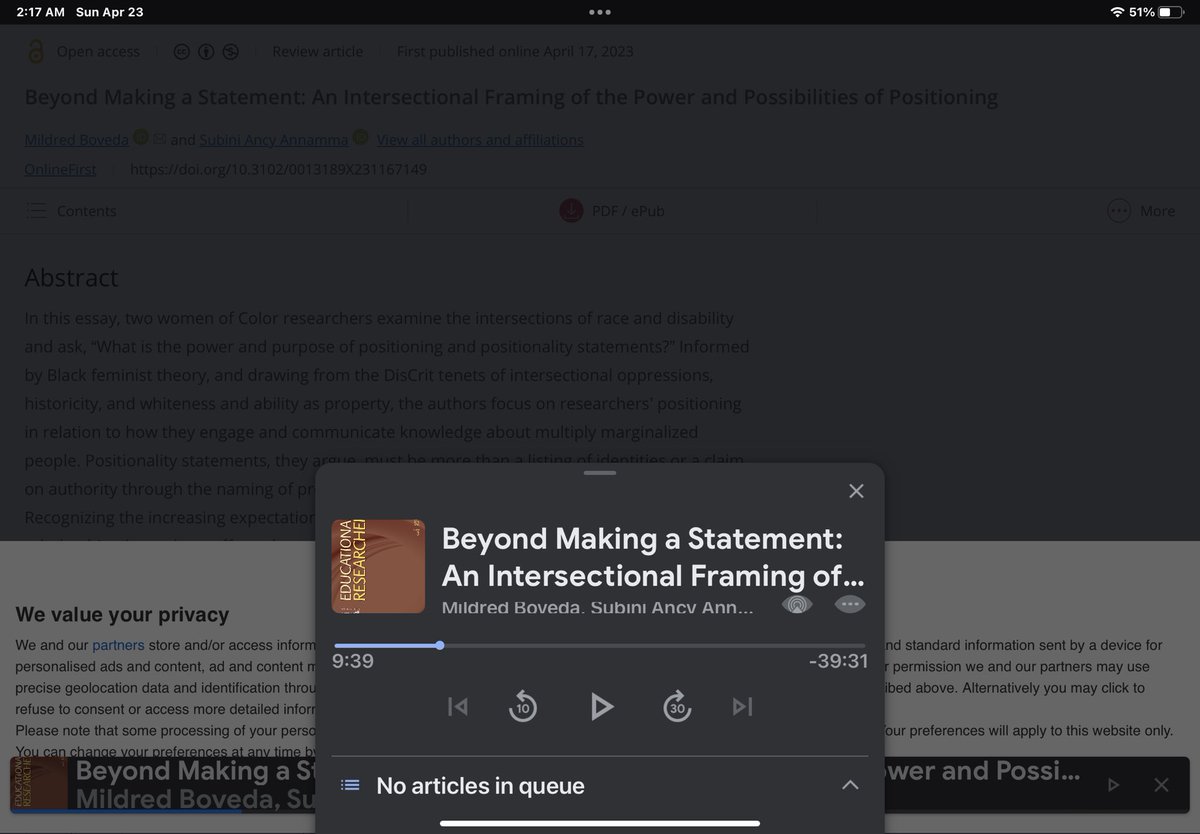Screen dimensions: 1200x834
Task: Open the OnlineFirst section
Action: tap(60, 169)
